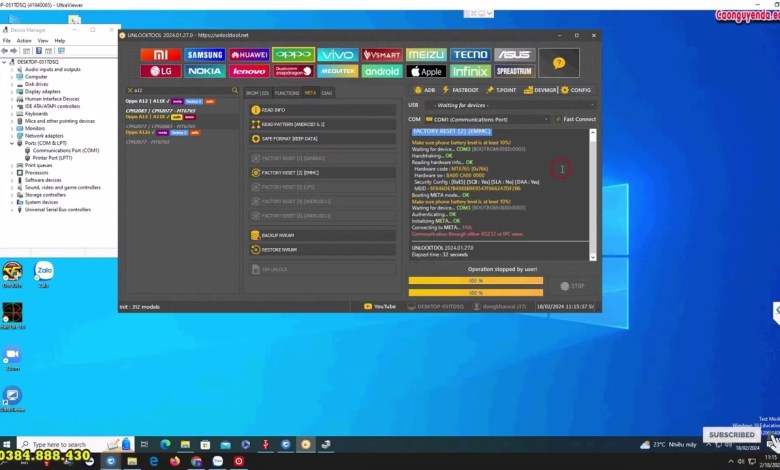The width and height of the screenshot is (780, 470).
Task: Open the COM port dropdown
Action: (x=488, y=119)
